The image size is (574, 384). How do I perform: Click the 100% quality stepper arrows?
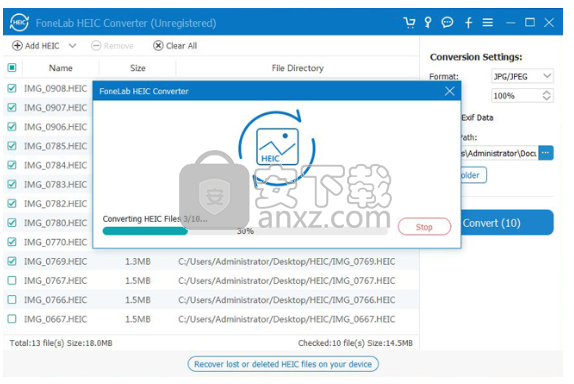coord(546,96)
